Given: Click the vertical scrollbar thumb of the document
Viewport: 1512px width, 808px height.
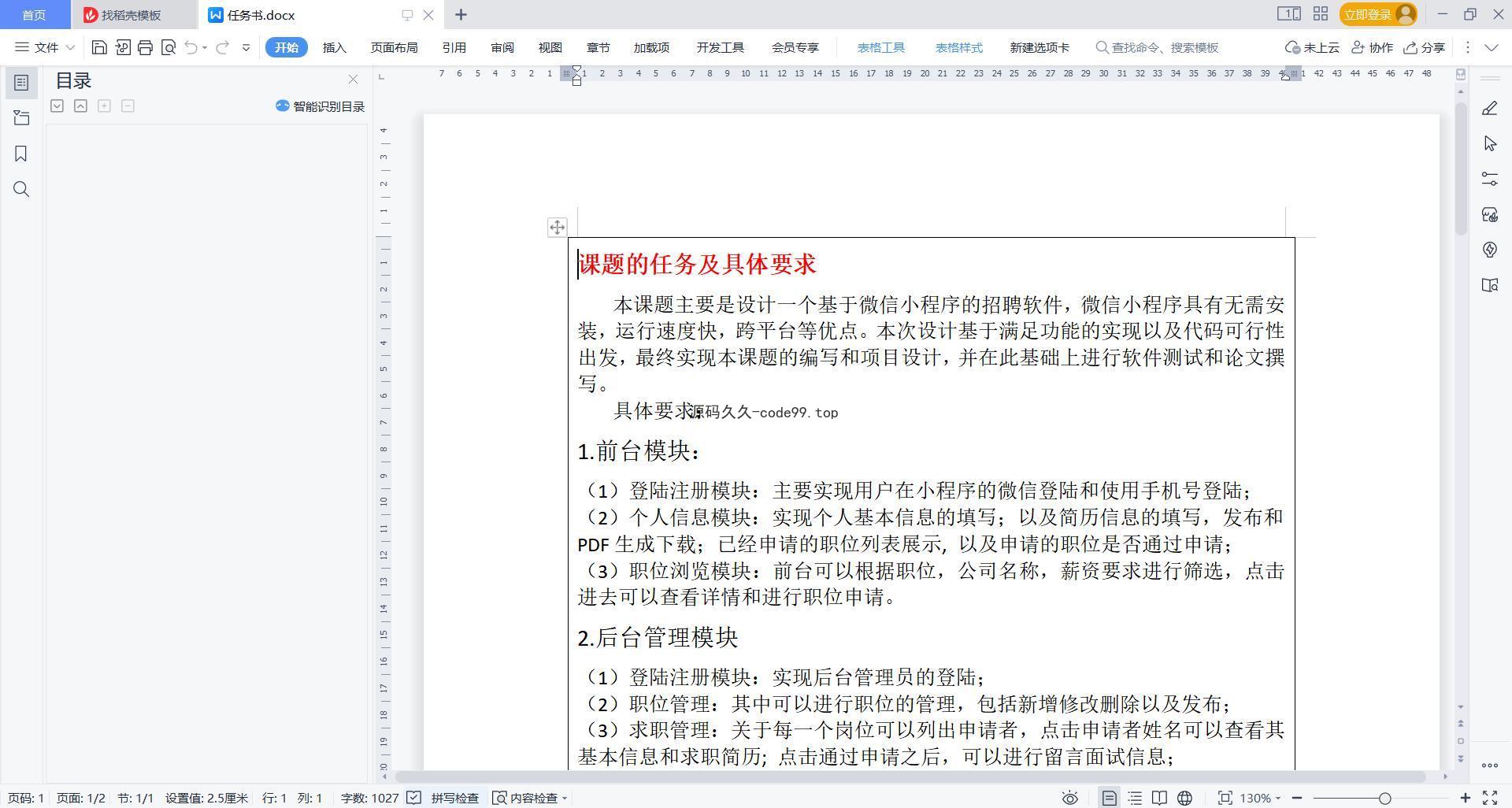Looking at the screenshot, I should pos(1461,168).
